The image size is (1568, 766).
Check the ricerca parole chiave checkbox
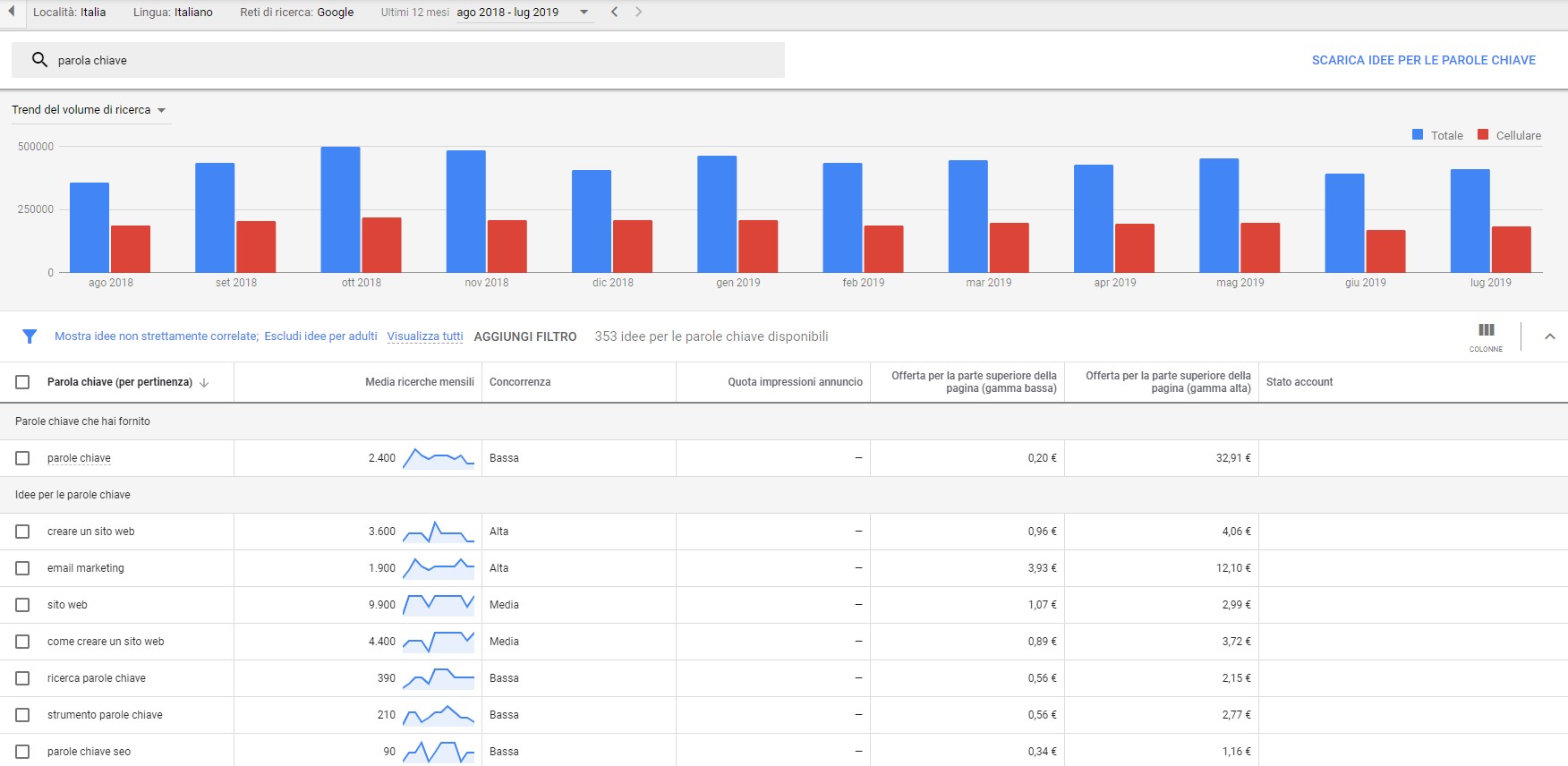[x=22, y=678]
